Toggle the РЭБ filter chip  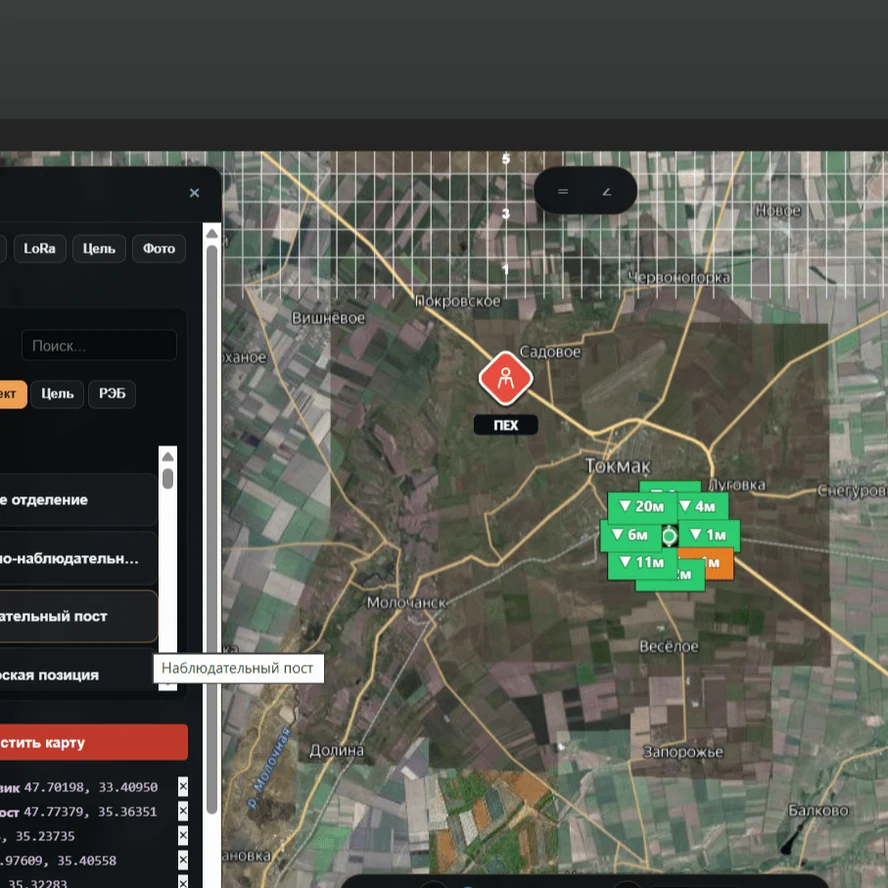[x=112, y=394]
